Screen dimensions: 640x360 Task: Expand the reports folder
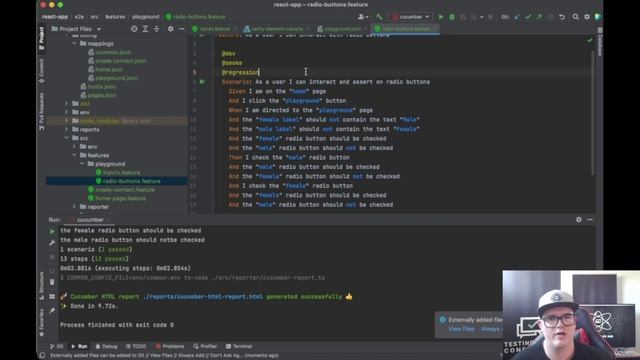click(67, 129)
